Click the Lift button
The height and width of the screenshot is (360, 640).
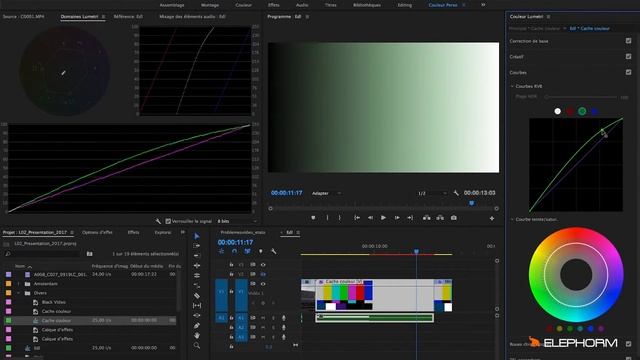point(427,218)
